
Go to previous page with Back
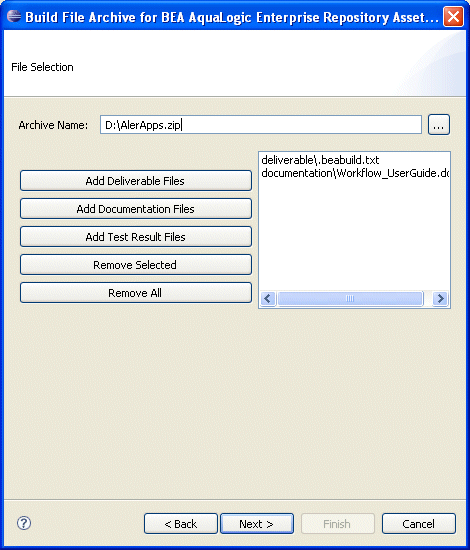point(181,524)
